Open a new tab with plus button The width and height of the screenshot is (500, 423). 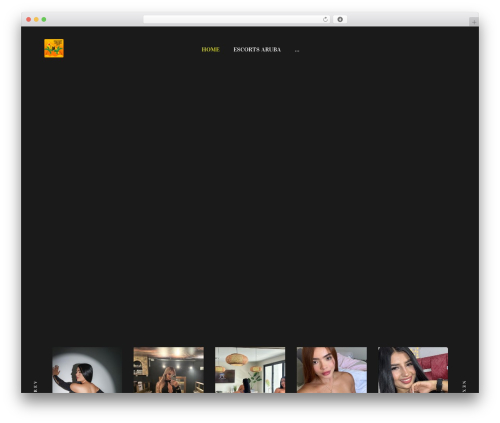(x=474, y=22)
